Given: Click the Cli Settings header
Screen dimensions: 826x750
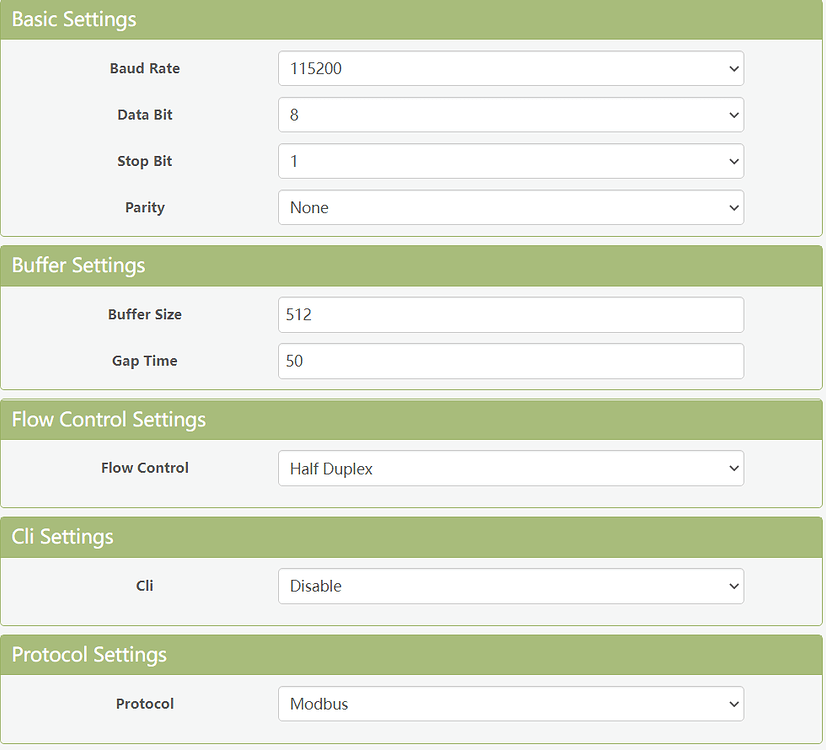Looking at the screenshot, I should click(x=62, y=537).
